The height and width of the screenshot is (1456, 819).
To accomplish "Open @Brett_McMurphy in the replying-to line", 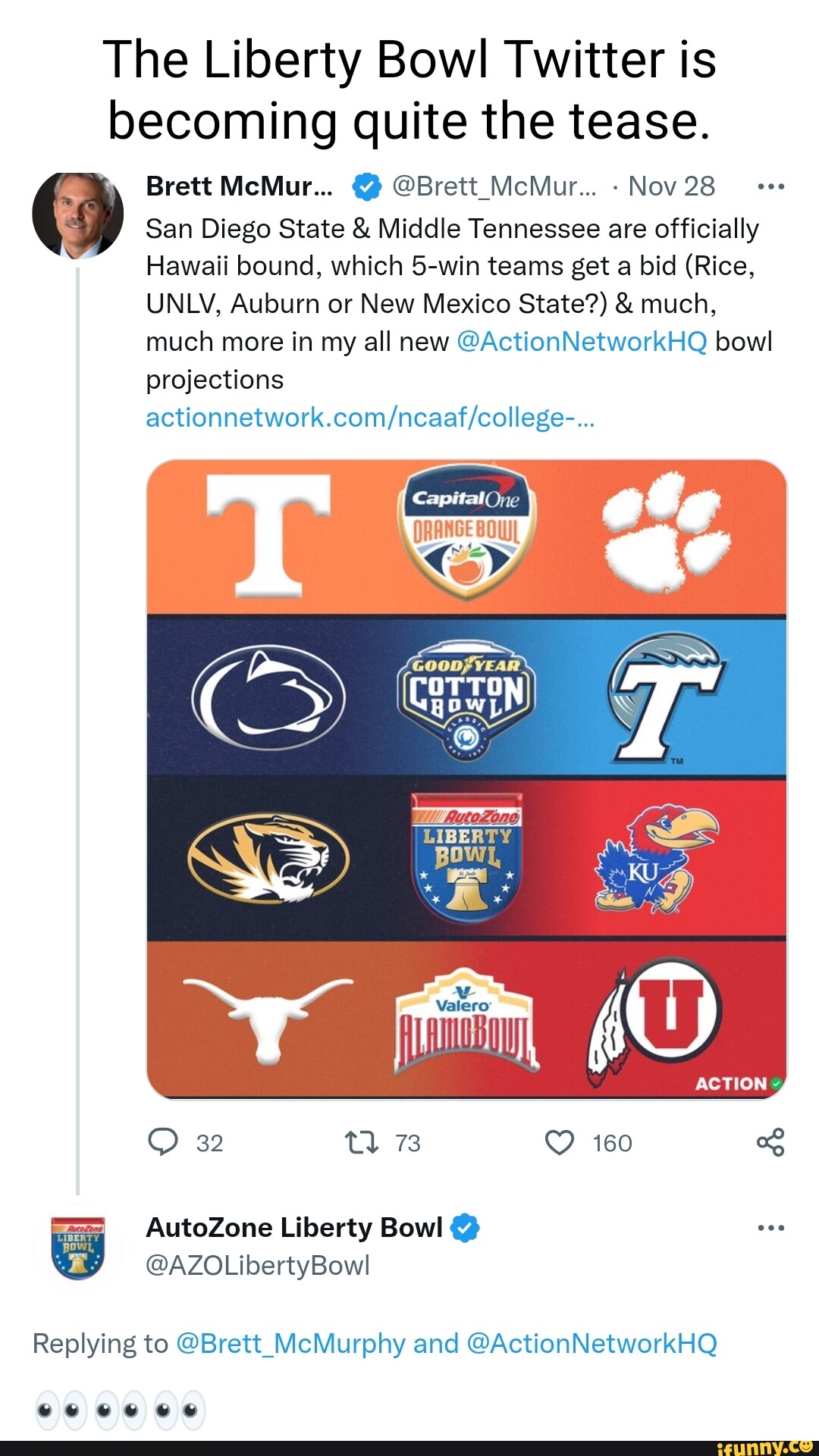I will (x=291, y=1343).
